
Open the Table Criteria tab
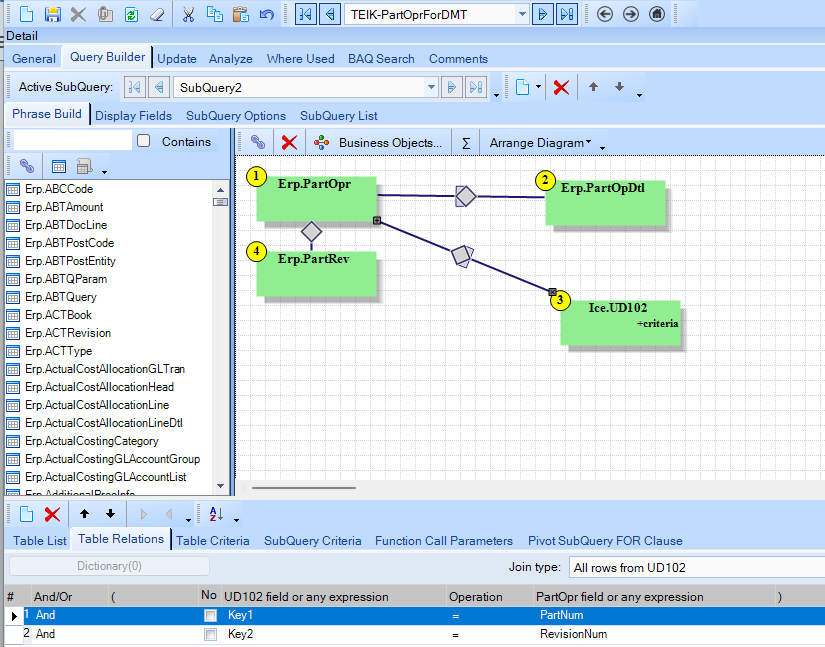[212, 541]
